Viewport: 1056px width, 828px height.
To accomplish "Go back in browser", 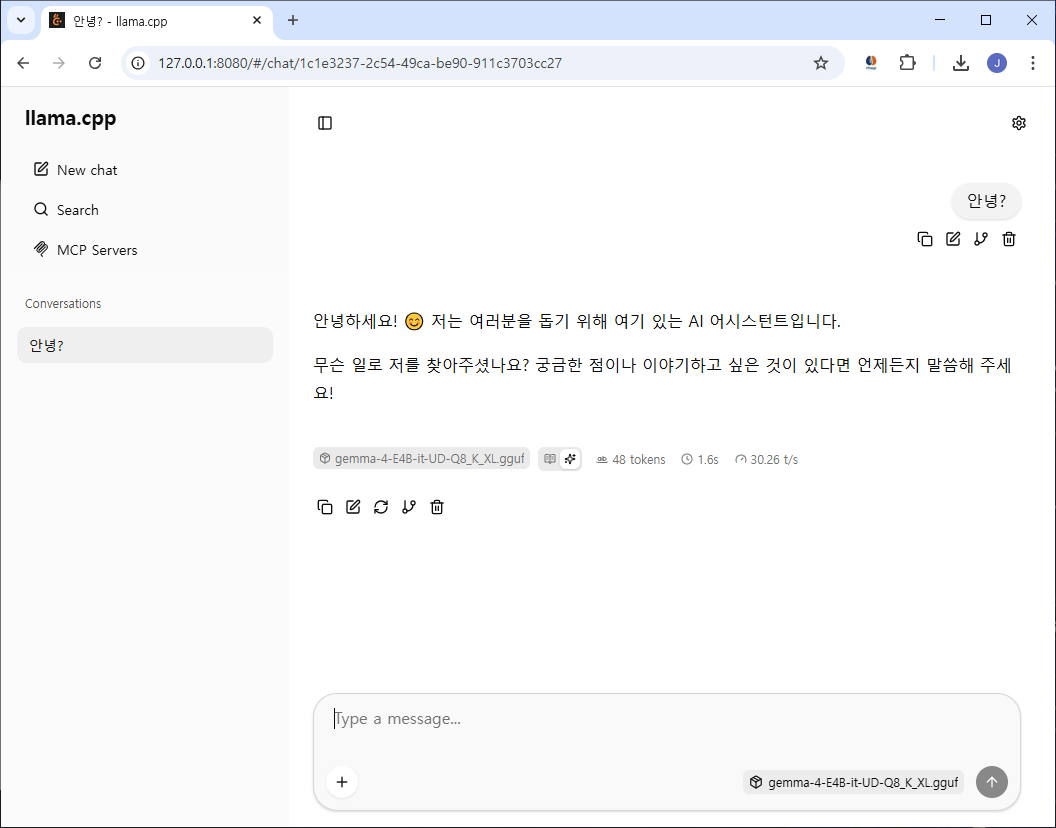I will point(23,63).
